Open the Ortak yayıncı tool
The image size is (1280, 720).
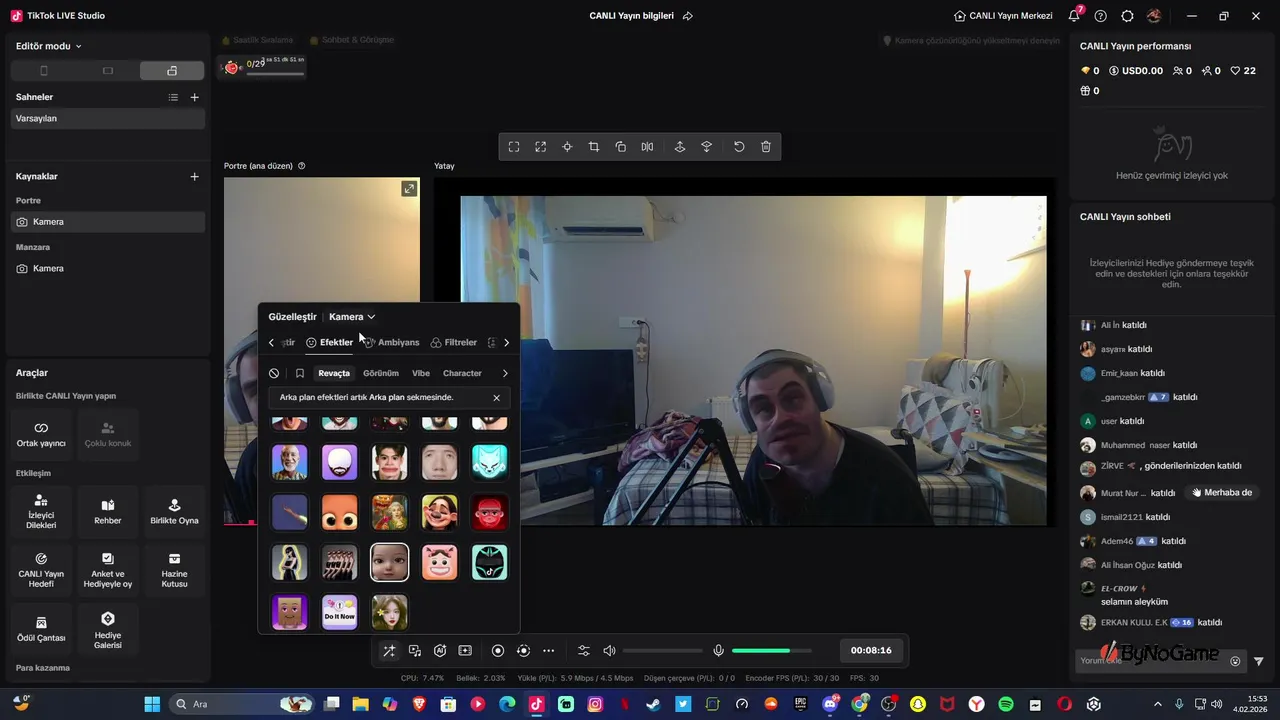click(41, 434)
